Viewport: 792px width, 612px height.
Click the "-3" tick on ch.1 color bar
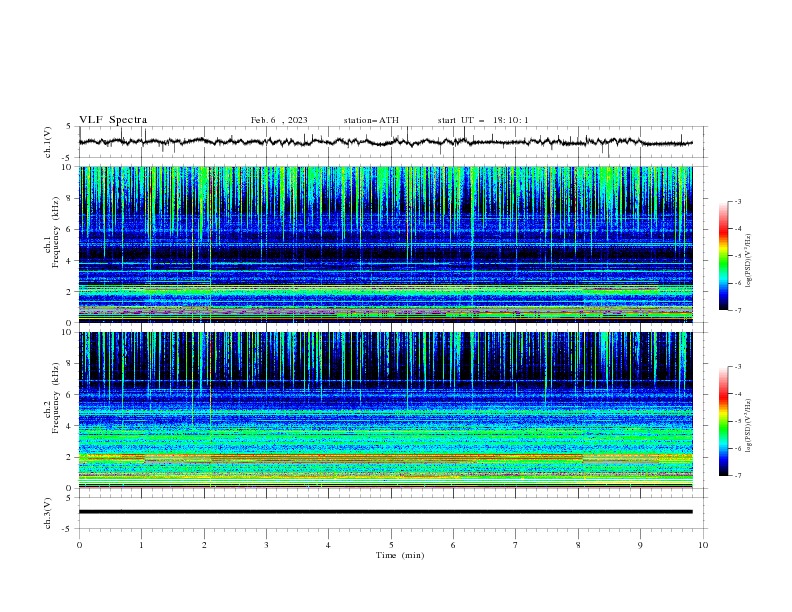[x=737, y=201]
